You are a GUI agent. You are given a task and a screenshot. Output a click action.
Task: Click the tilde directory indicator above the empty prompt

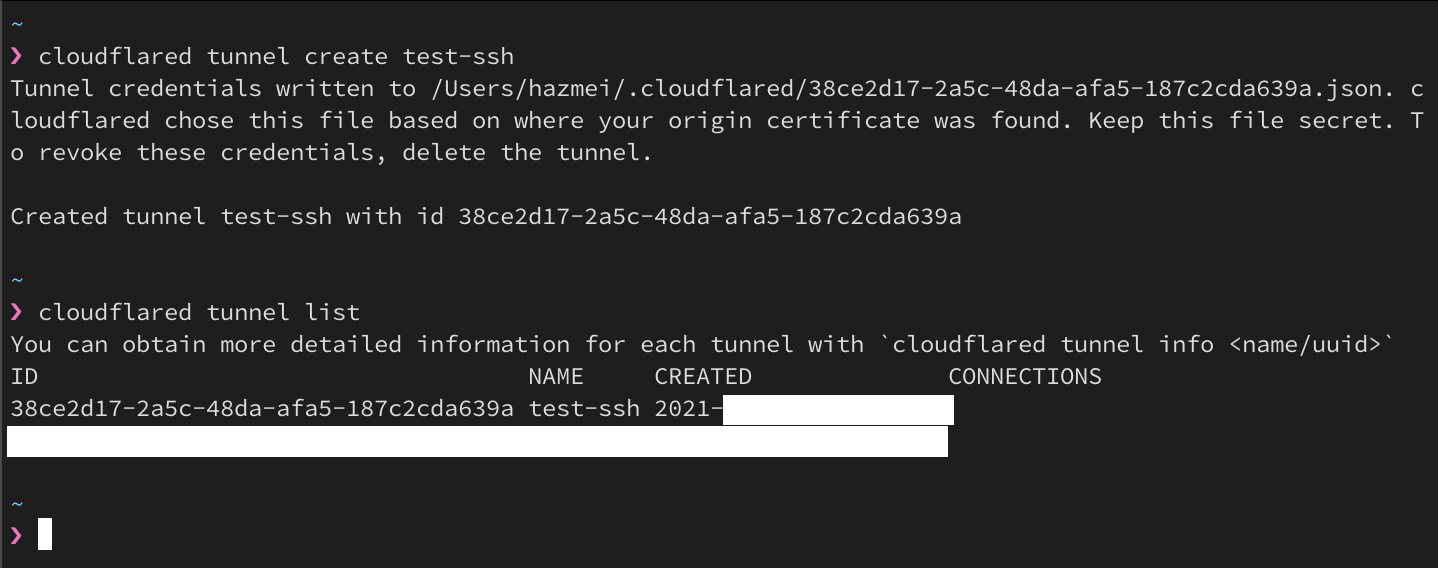(x=16, y=504)
